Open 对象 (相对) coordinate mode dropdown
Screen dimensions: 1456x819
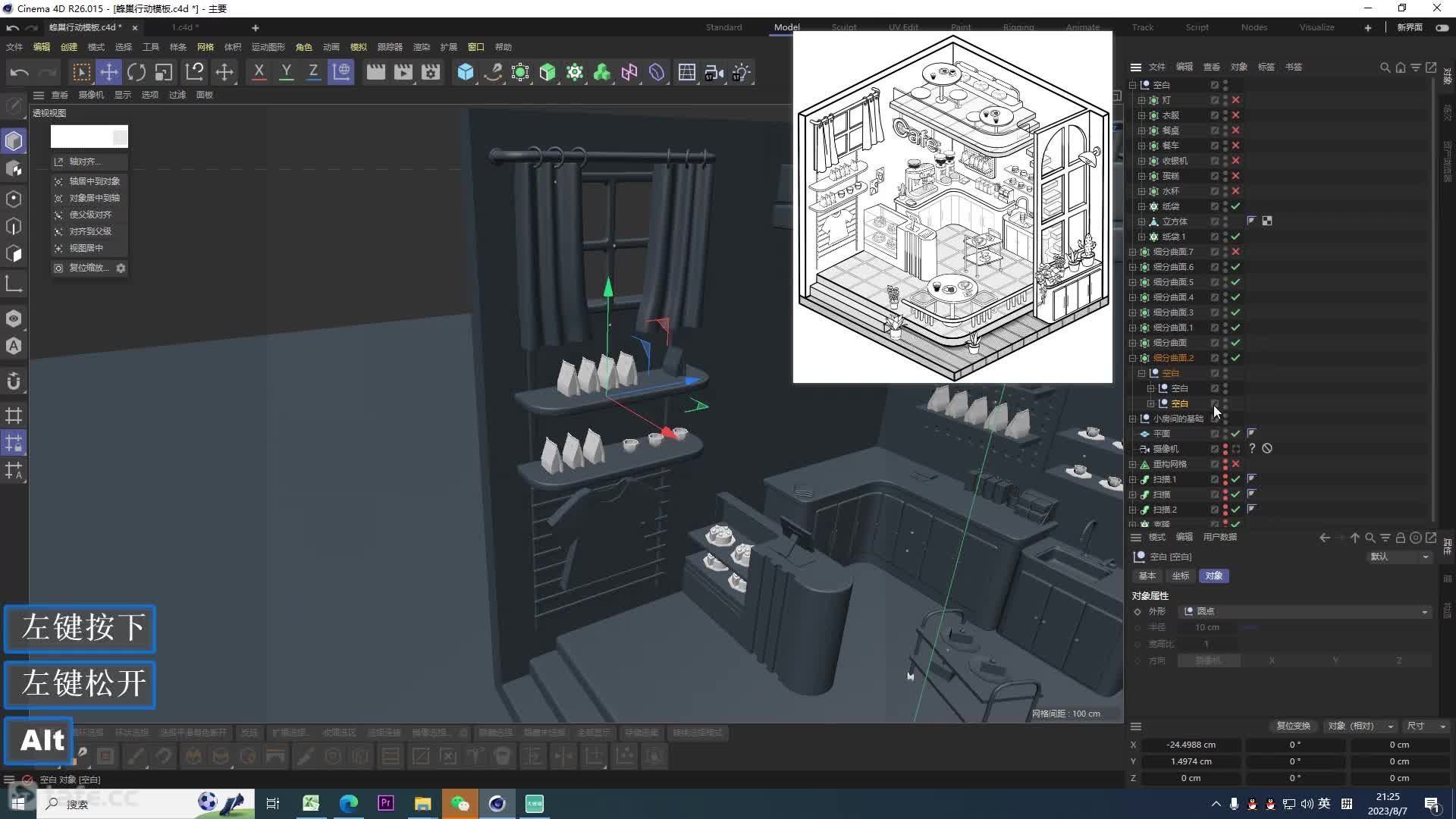click(1361, 726)
